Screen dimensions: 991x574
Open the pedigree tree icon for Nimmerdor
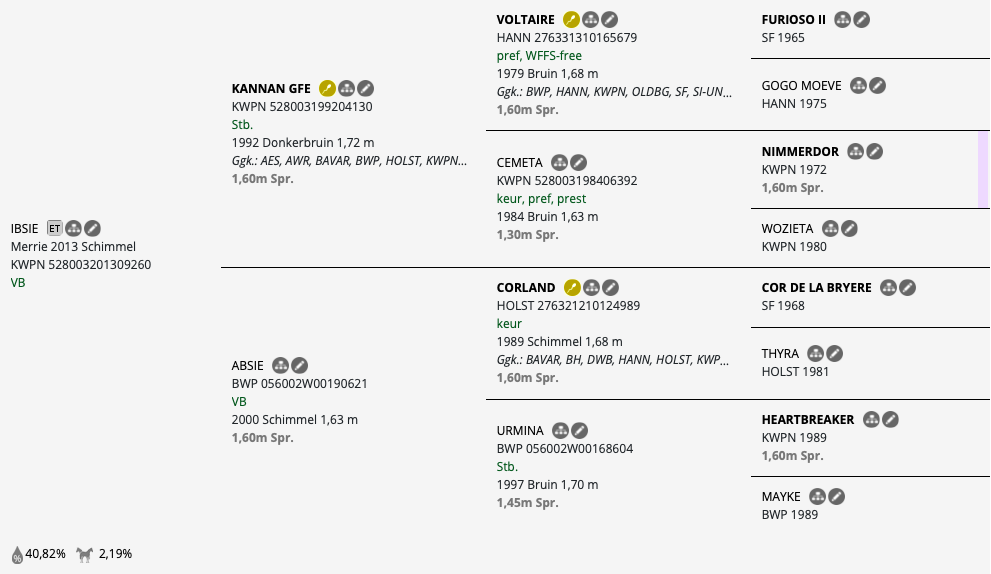855,152
